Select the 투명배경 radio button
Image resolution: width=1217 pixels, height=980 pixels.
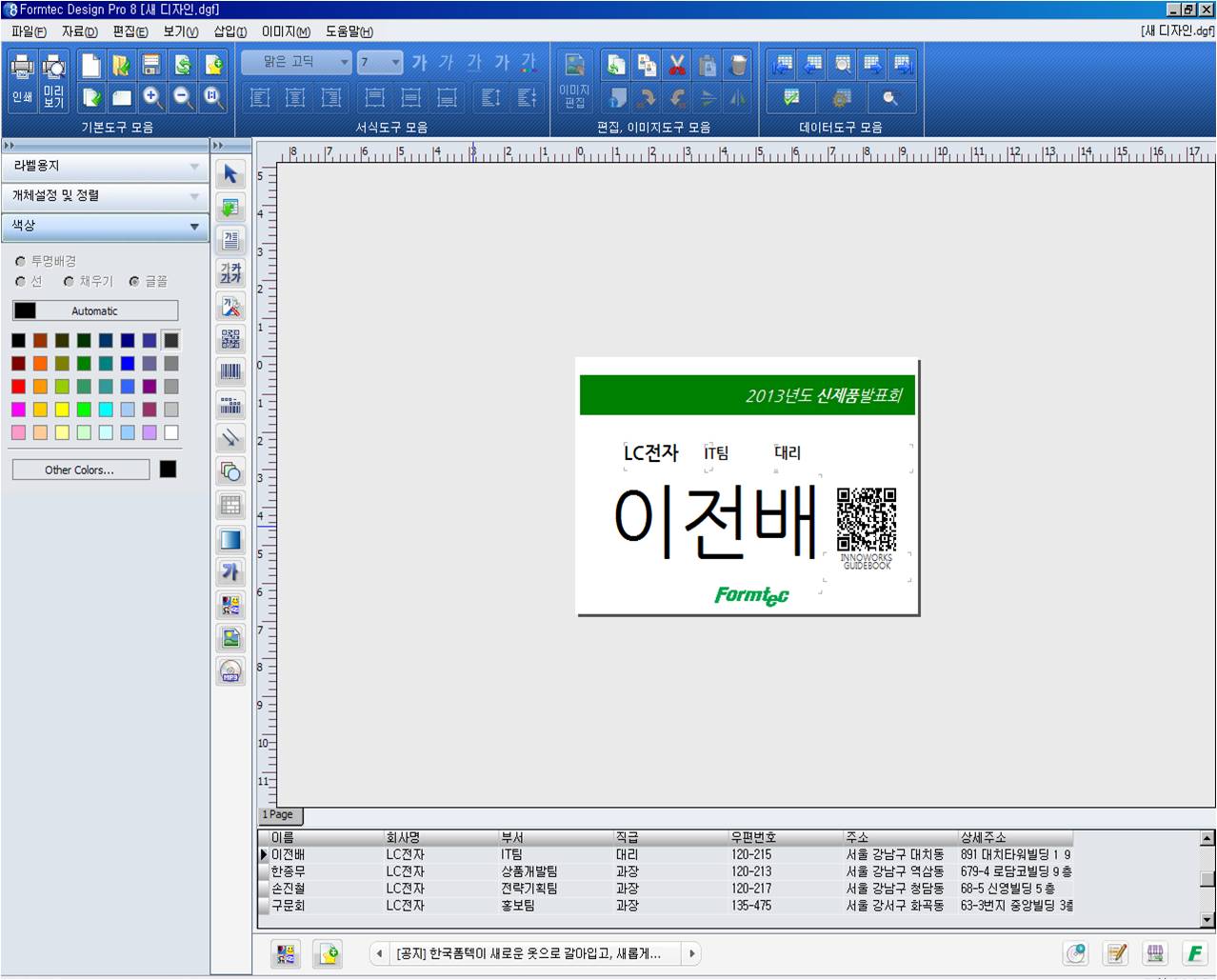click(x=21, y=261)
